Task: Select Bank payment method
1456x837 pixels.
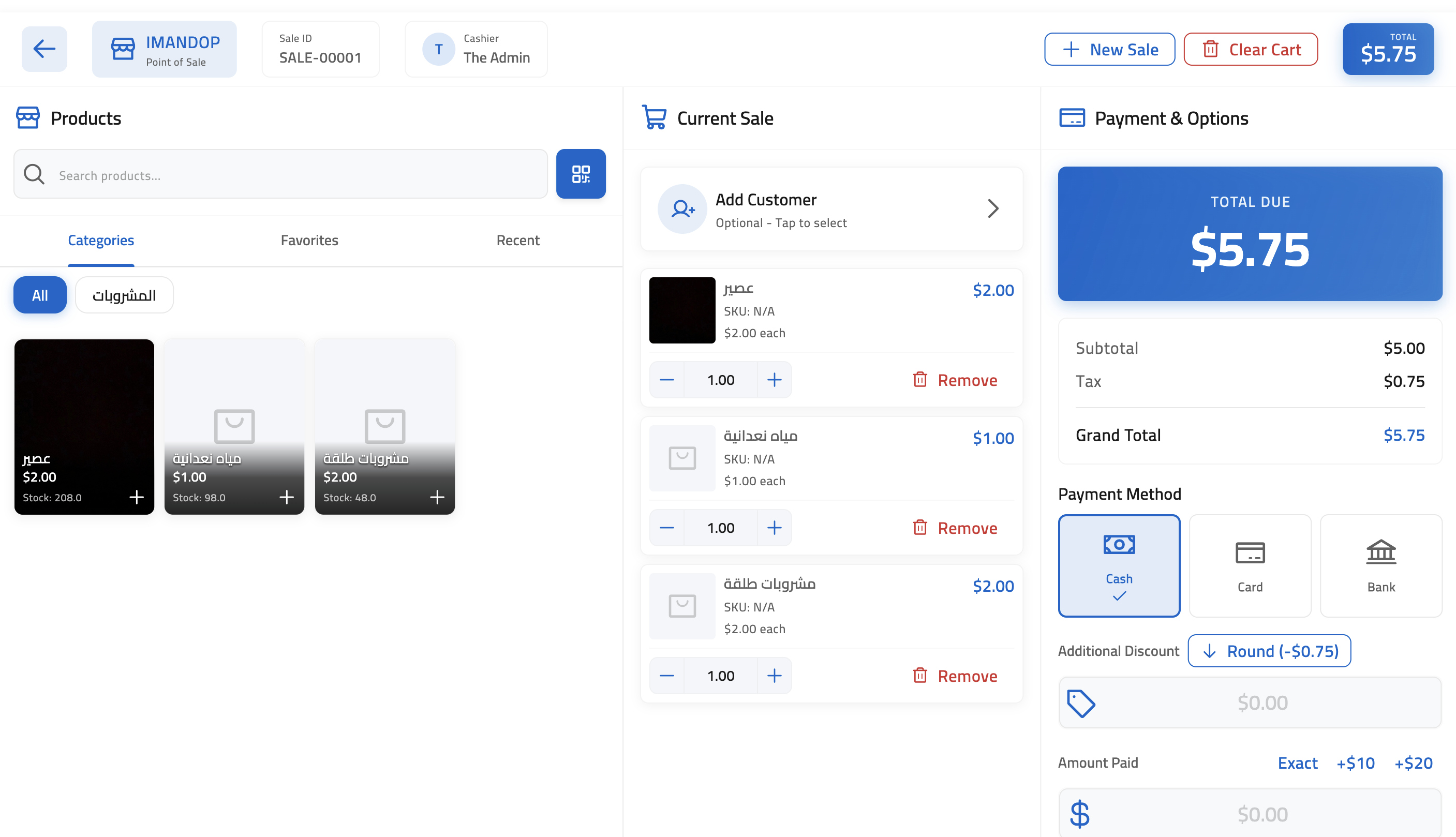Action: pyautogui.click(x=1380, y=565)
